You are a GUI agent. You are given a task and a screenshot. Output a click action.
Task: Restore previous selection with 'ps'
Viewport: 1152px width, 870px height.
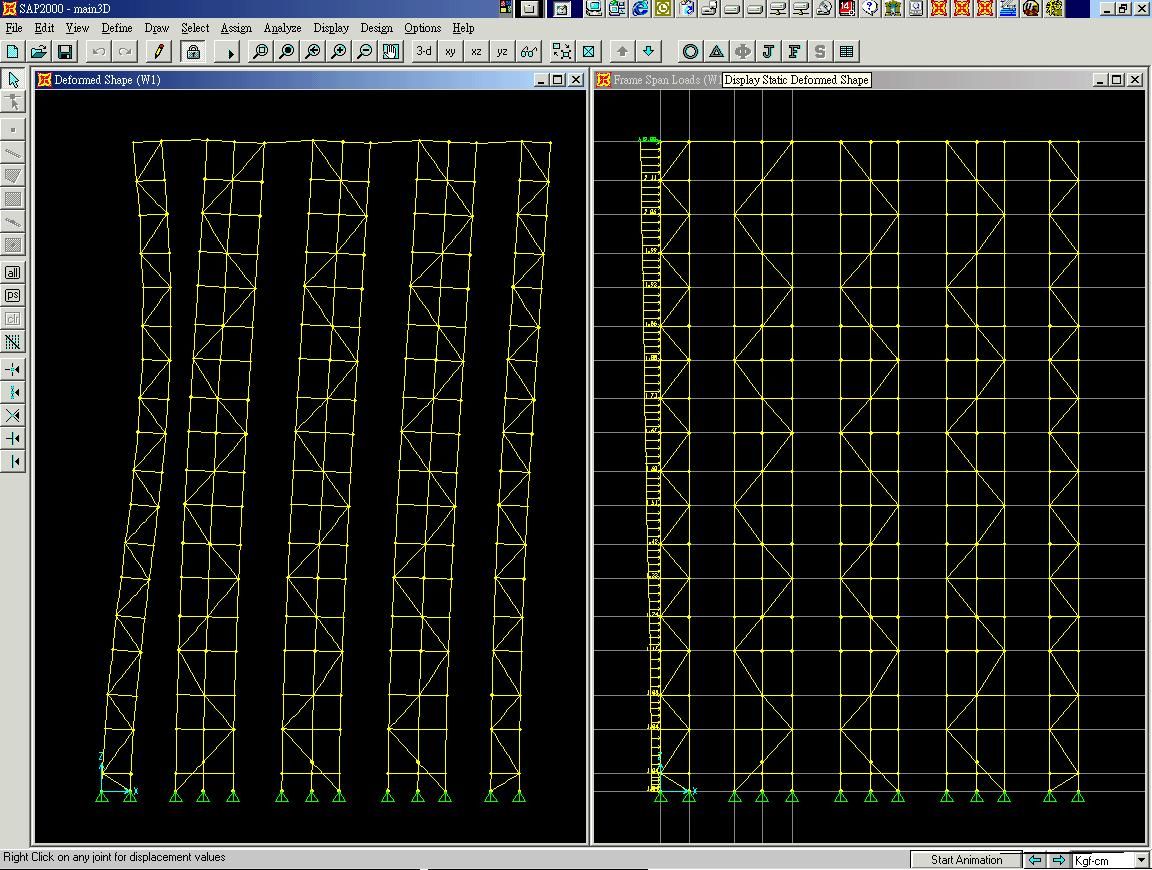pos(12,295)
